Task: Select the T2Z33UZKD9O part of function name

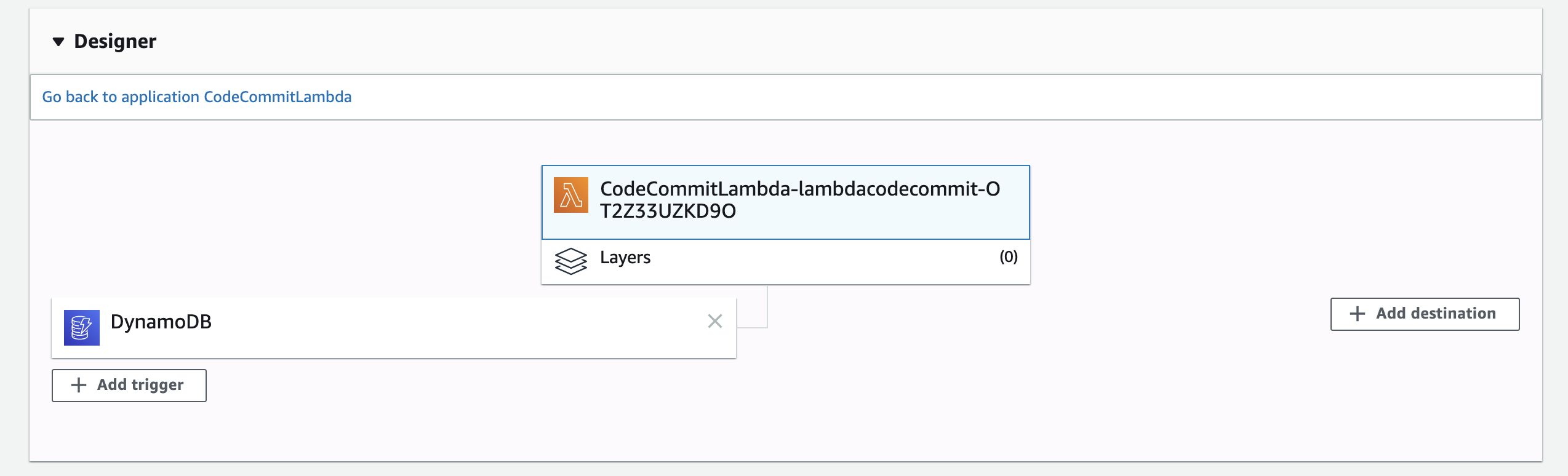Action: point(668,211)
